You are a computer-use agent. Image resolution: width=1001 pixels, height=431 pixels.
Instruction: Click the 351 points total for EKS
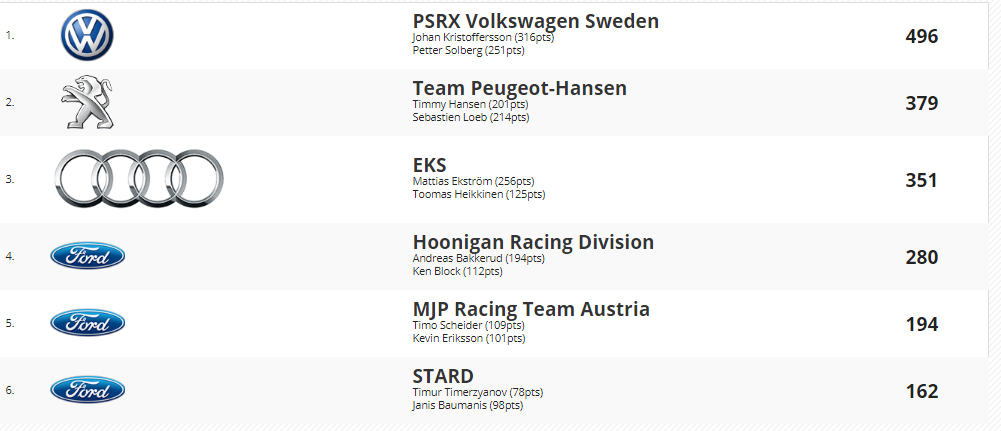pyautogui.click(x=921, y=180)
